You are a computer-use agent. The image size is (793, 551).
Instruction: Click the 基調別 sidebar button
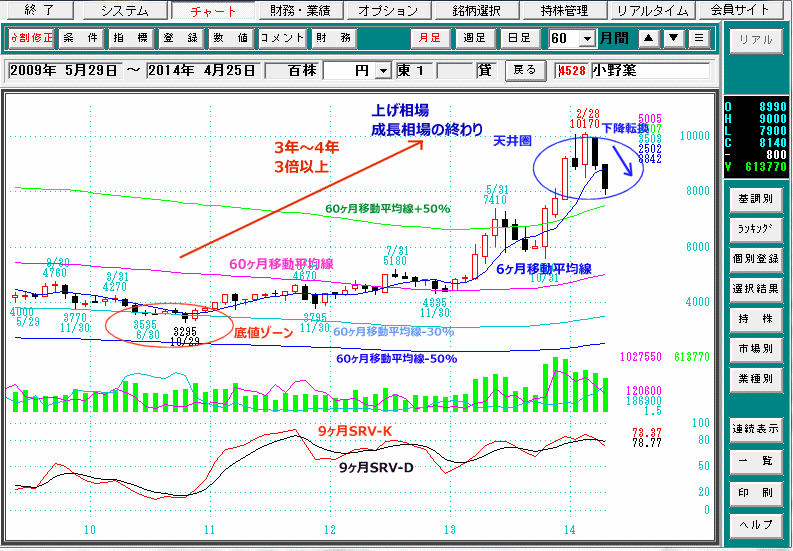[x=756, y=198]
